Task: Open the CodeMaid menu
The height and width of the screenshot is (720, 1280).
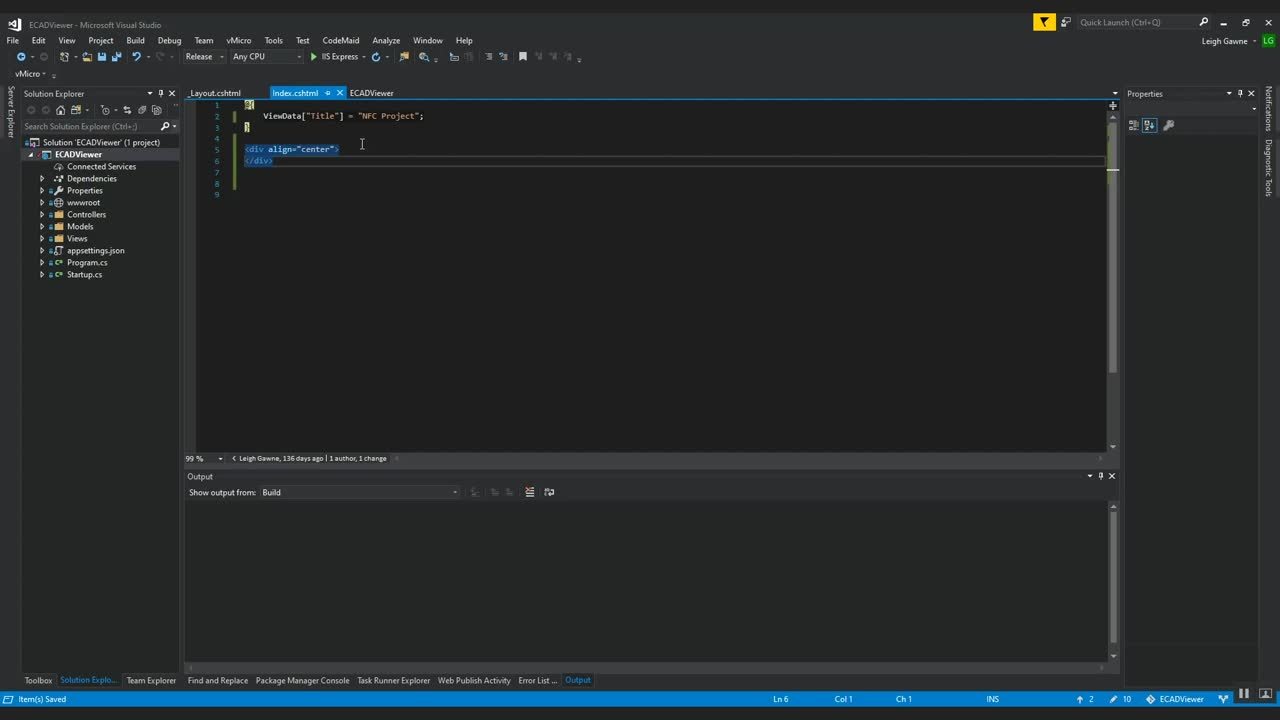Action: click(340, 40)
